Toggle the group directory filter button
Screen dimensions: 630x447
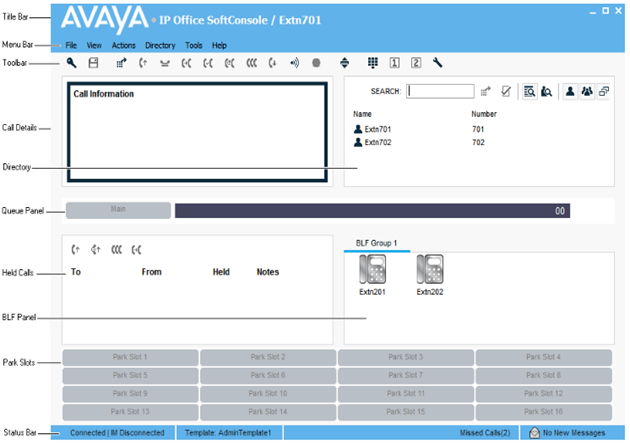[588, 91]
